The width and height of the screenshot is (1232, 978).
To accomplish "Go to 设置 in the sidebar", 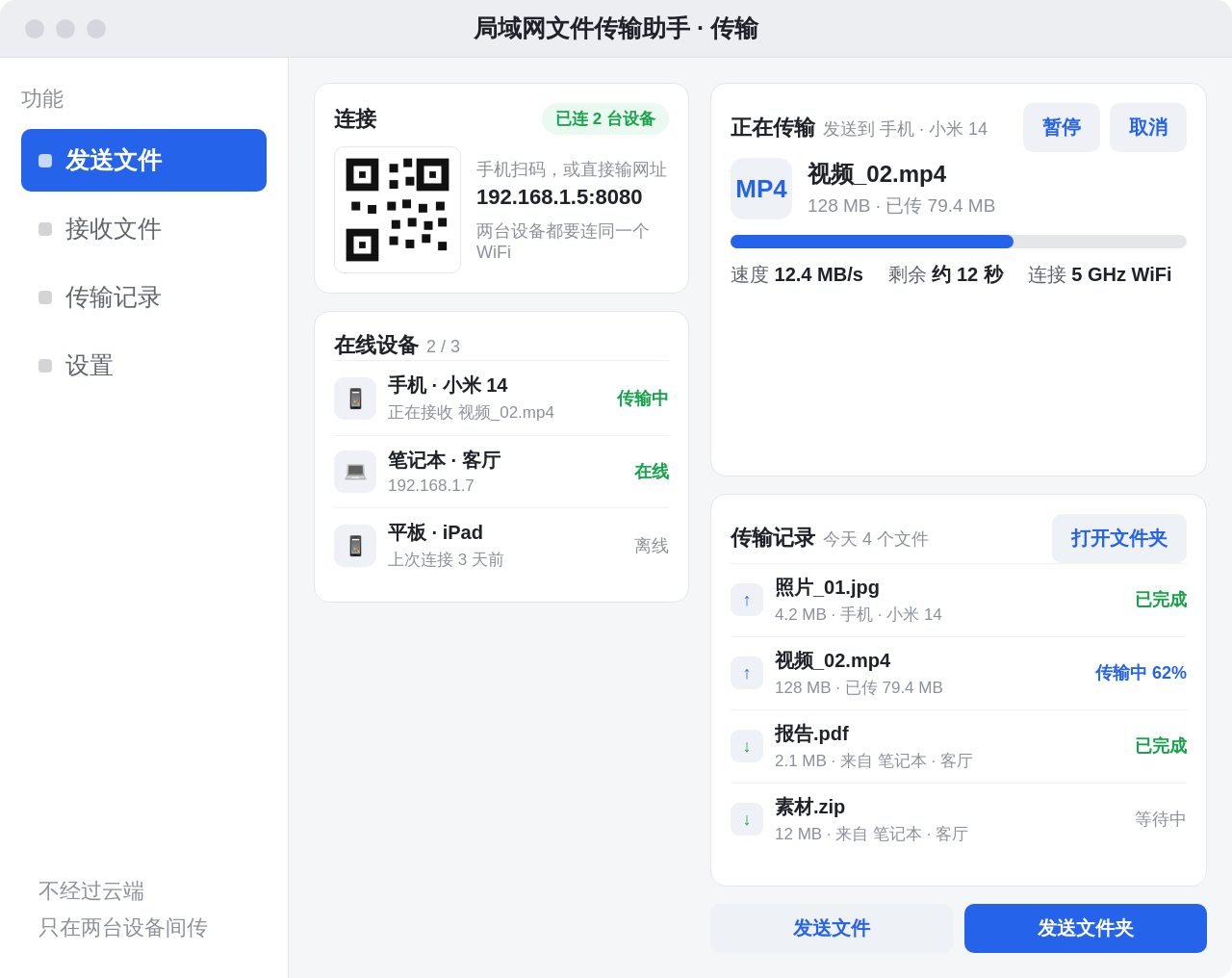I will click(143, 366).
